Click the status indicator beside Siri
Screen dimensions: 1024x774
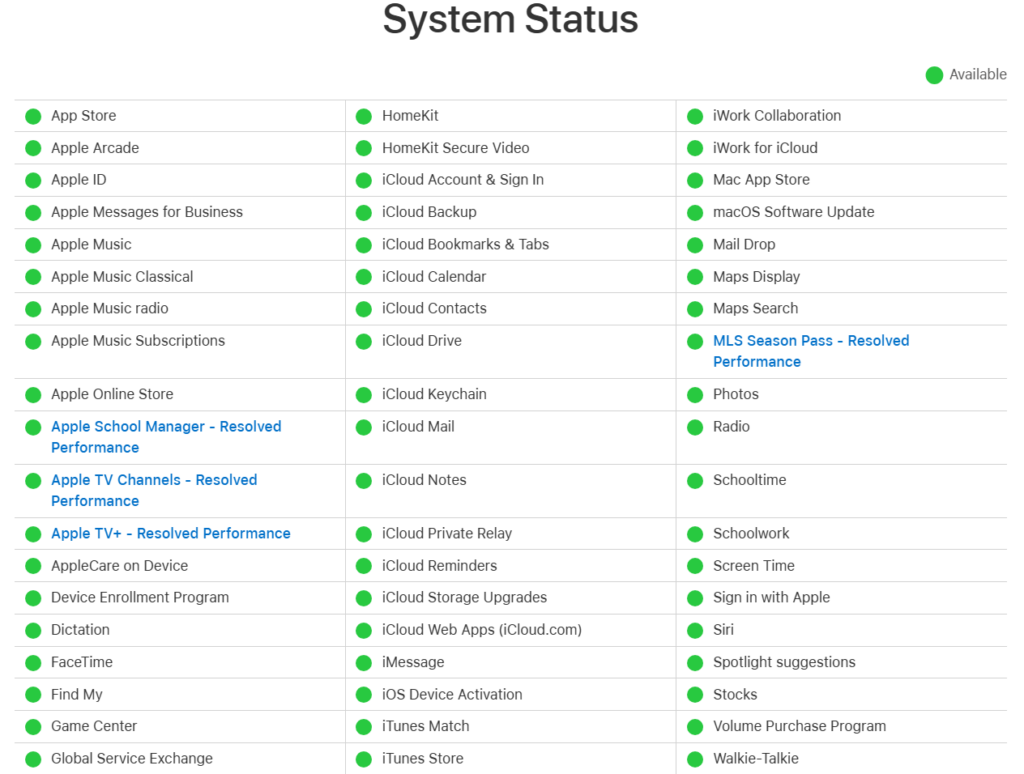point(695,630)
